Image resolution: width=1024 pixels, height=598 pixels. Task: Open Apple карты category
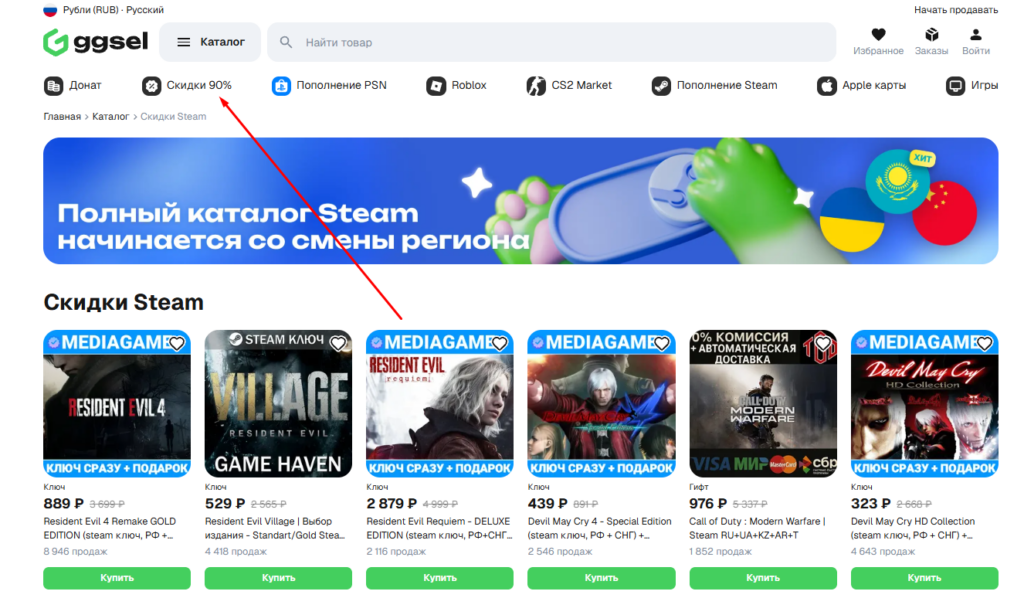(861, 86)
